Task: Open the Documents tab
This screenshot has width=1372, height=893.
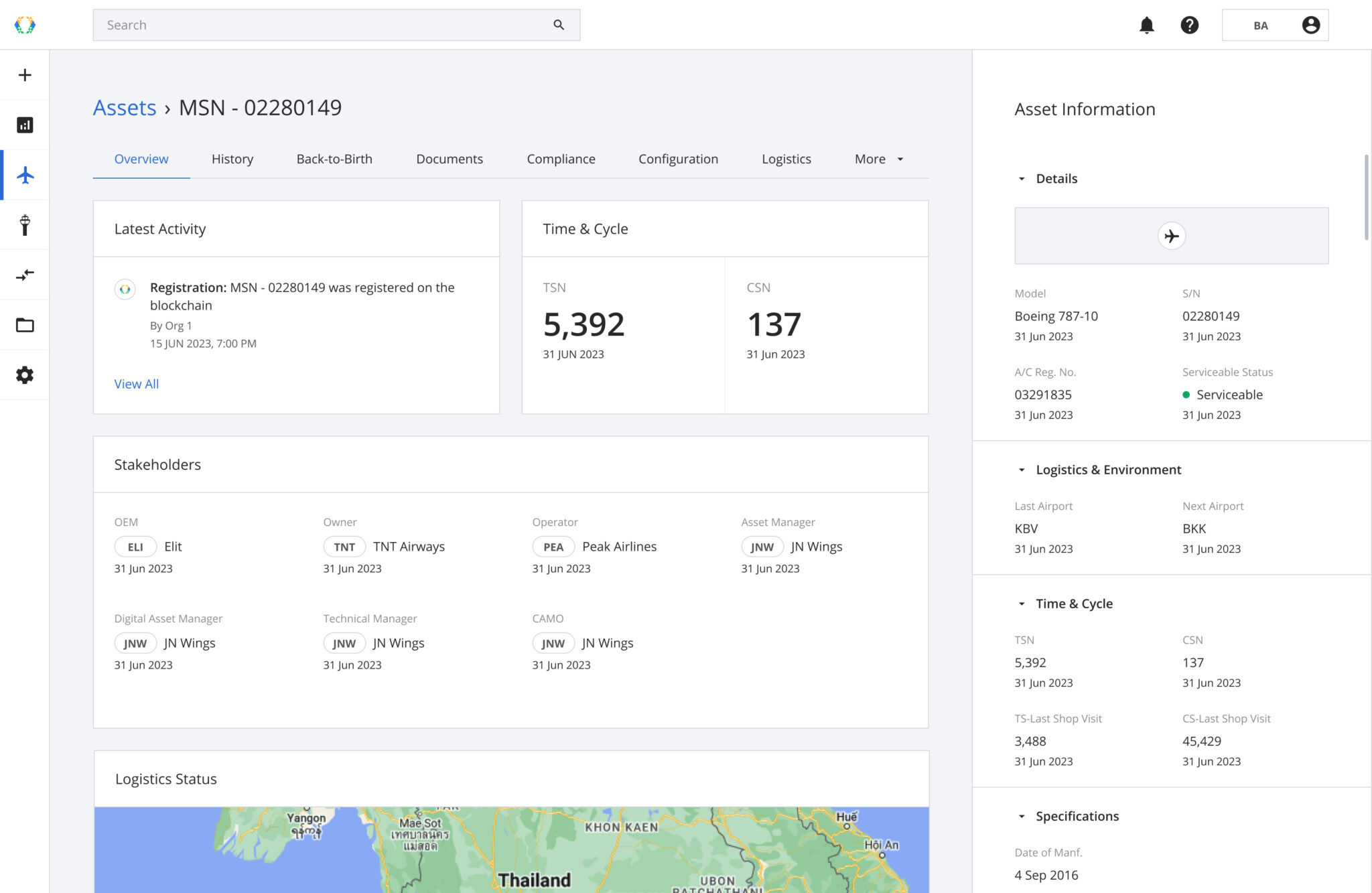Action: [450, 159]
